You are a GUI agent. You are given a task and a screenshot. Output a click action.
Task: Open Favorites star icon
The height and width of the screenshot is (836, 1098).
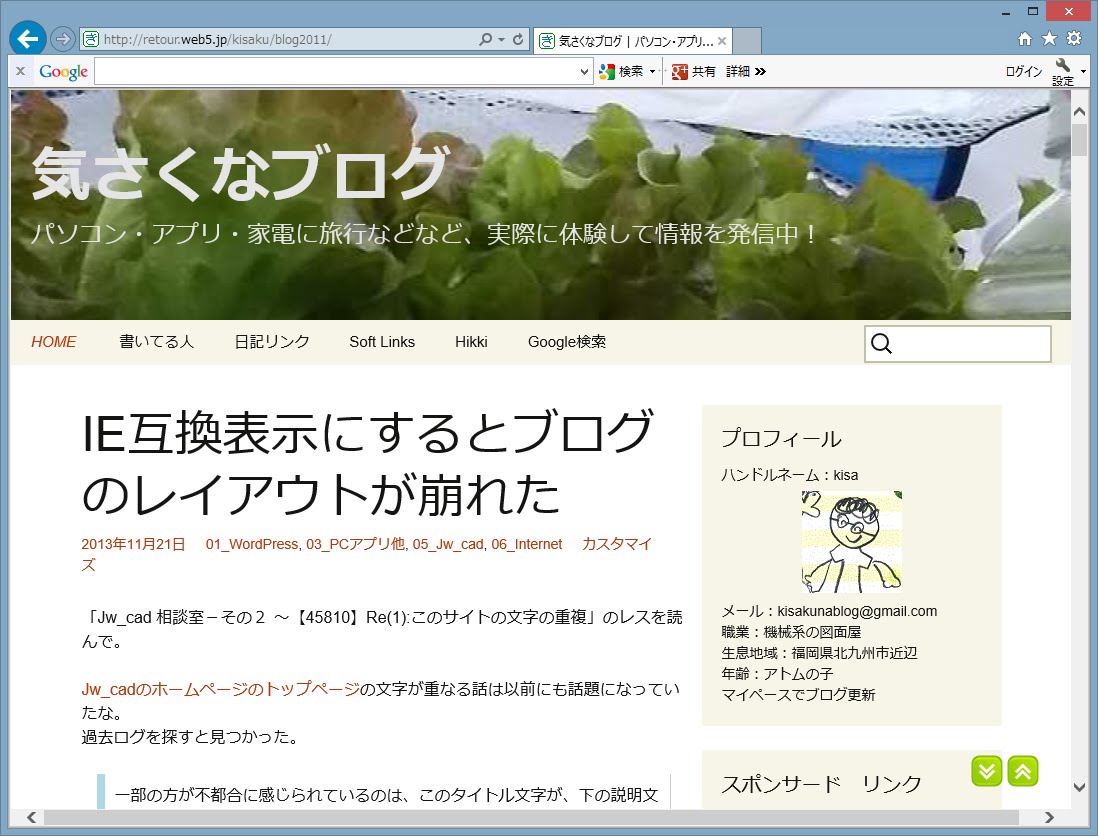click(x=1049, y=39)
